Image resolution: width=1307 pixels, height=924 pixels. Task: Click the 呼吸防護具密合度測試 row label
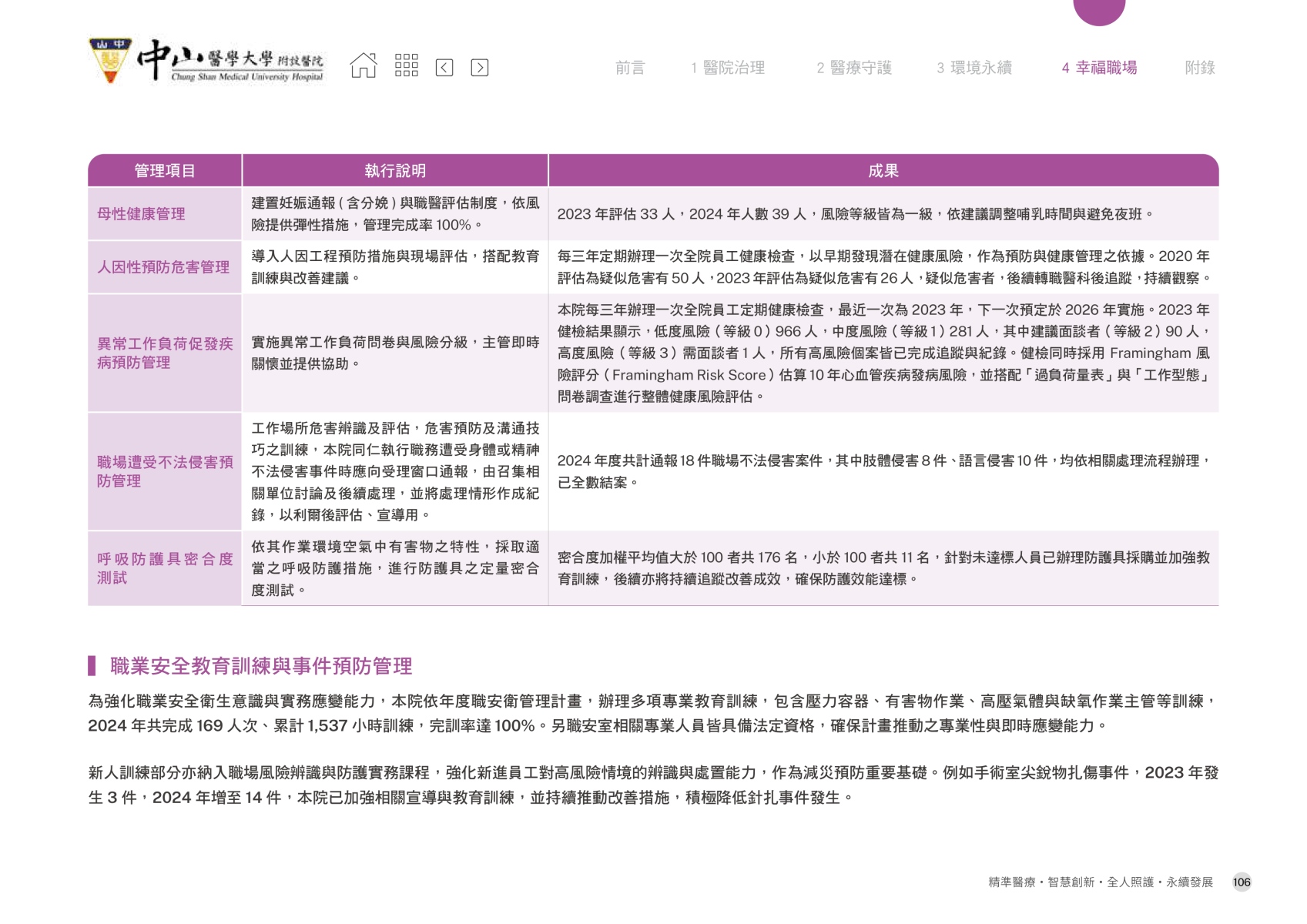click(x=164, y=568)
